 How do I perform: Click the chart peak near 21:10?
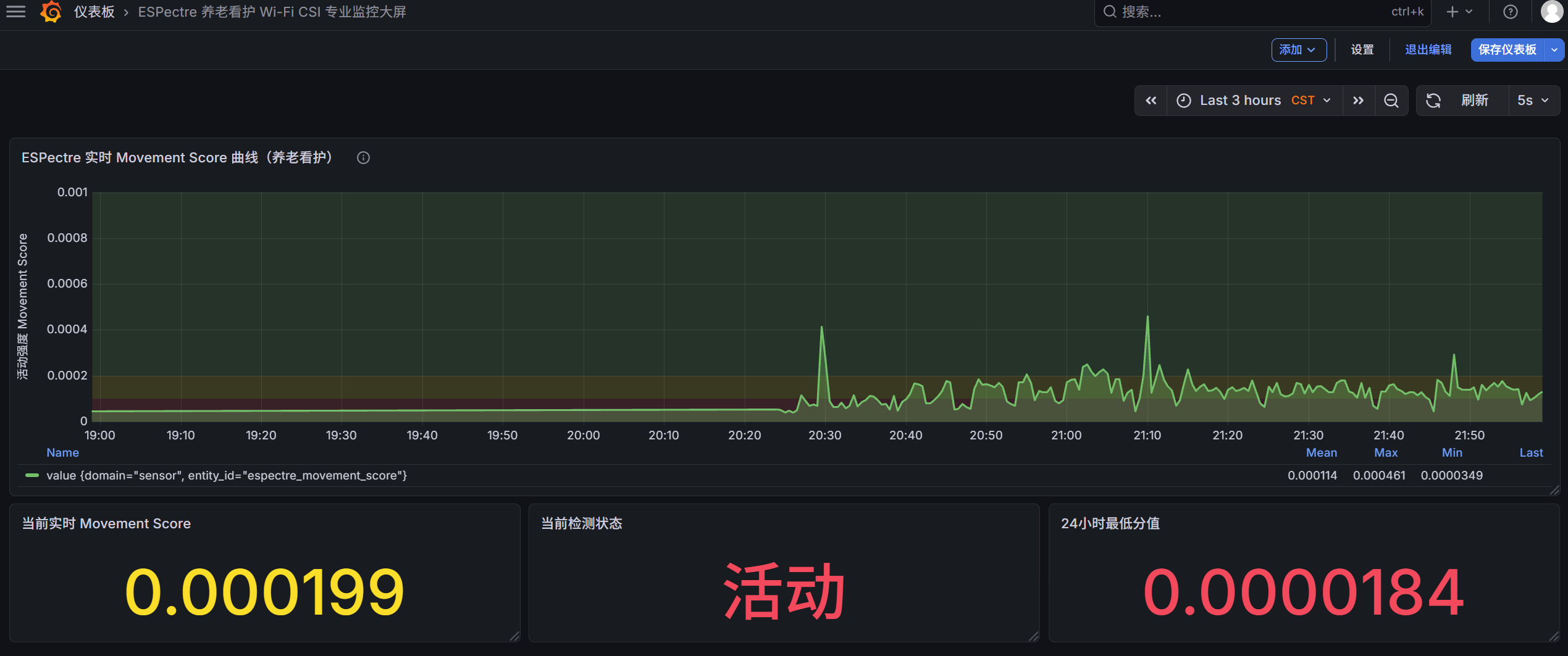click(x=1147, y=317)
